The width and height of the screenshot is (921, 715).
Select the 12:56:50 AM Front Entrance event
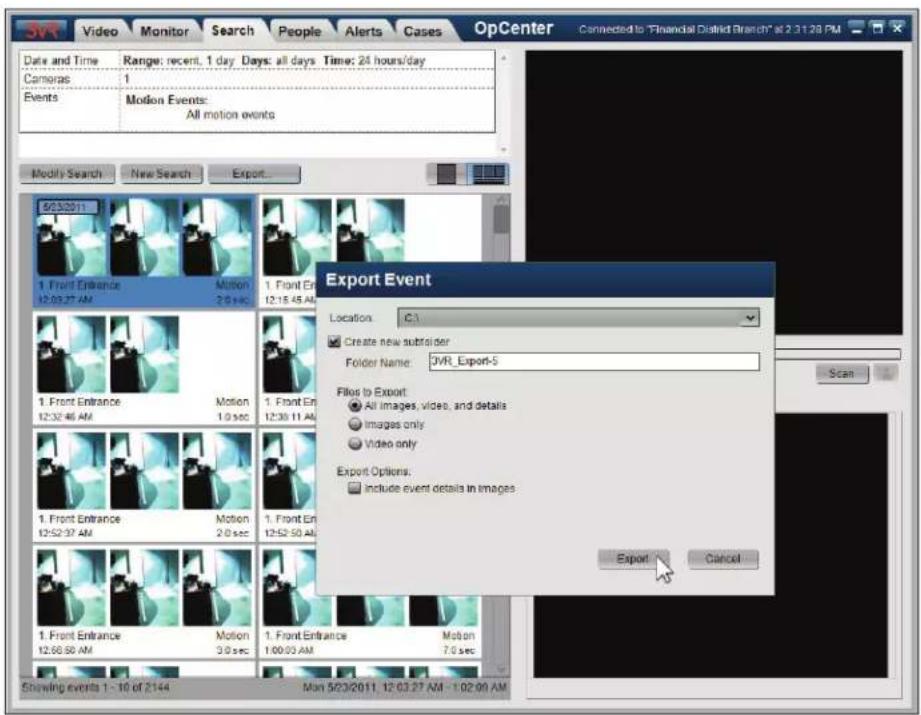click(x=144, y=602)
